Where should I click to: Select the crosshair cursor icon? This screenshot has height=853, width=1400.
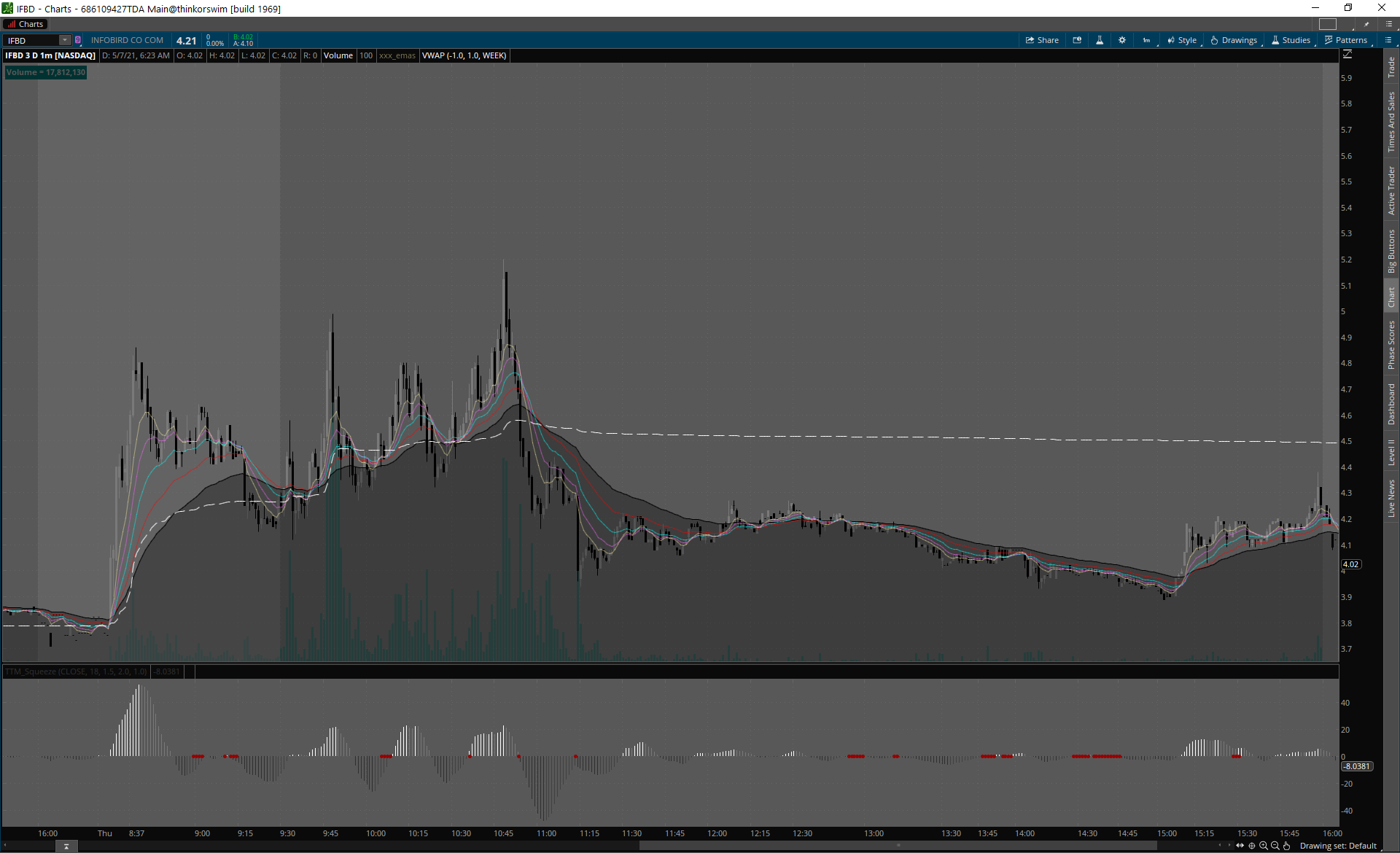[1252, 846]
